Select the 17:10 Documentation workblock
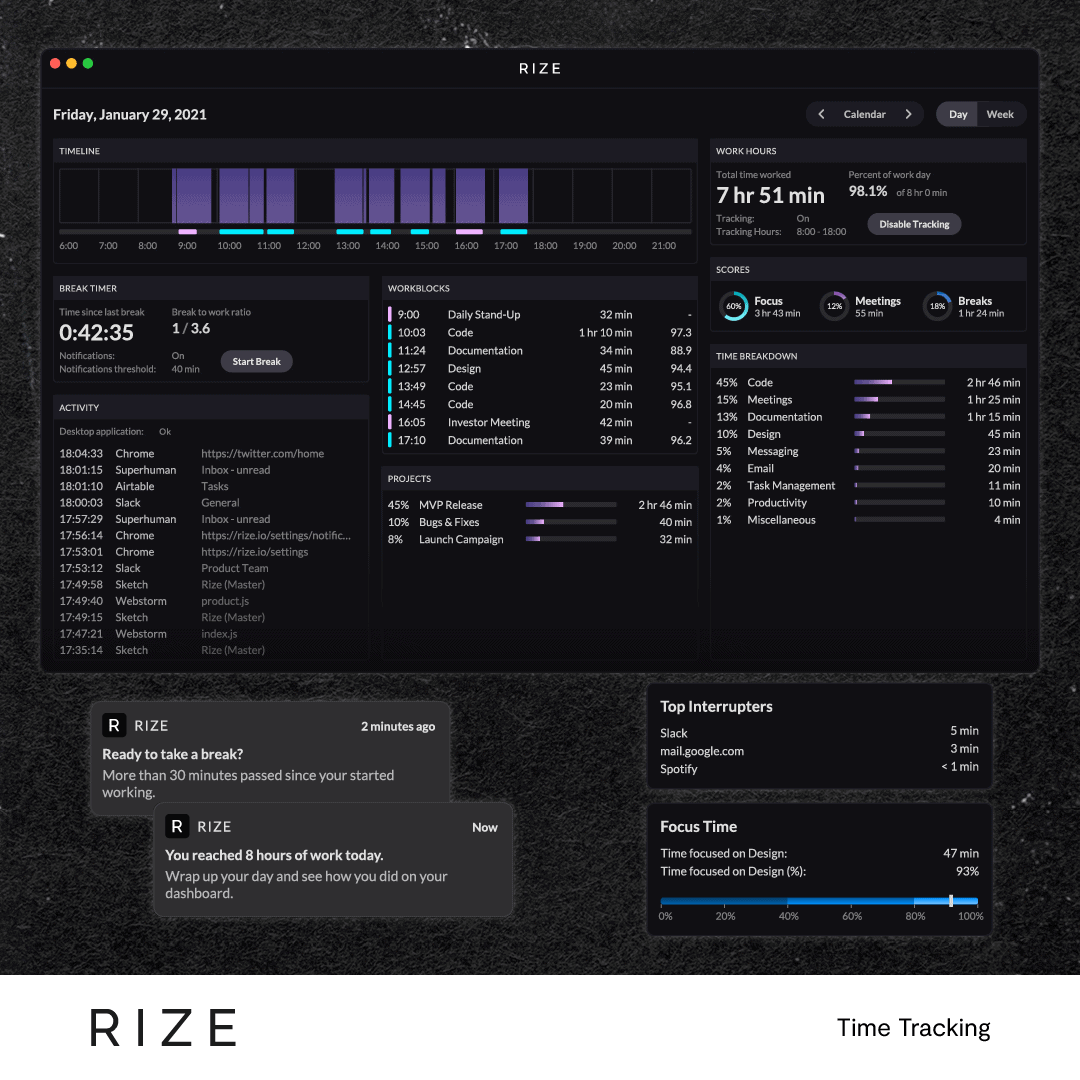This screenshot has height=1080, width=1080. point(540,440)
